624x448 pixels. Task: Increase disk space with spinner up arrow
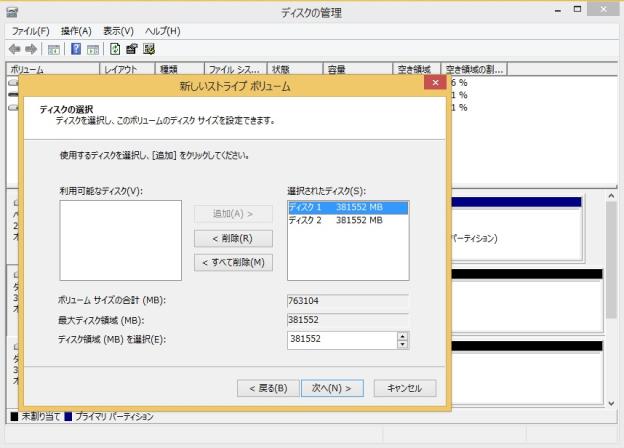(403, 336)
